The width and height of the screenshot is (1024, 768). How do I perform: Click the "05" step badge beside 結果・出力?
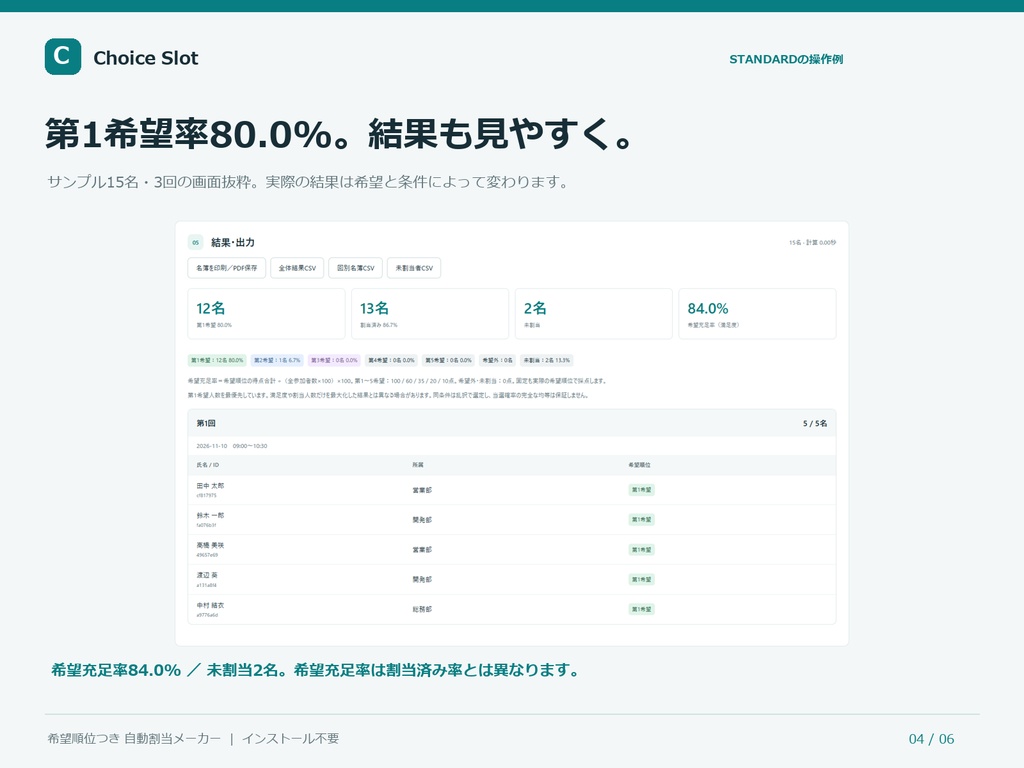click(x=195, y=242)
